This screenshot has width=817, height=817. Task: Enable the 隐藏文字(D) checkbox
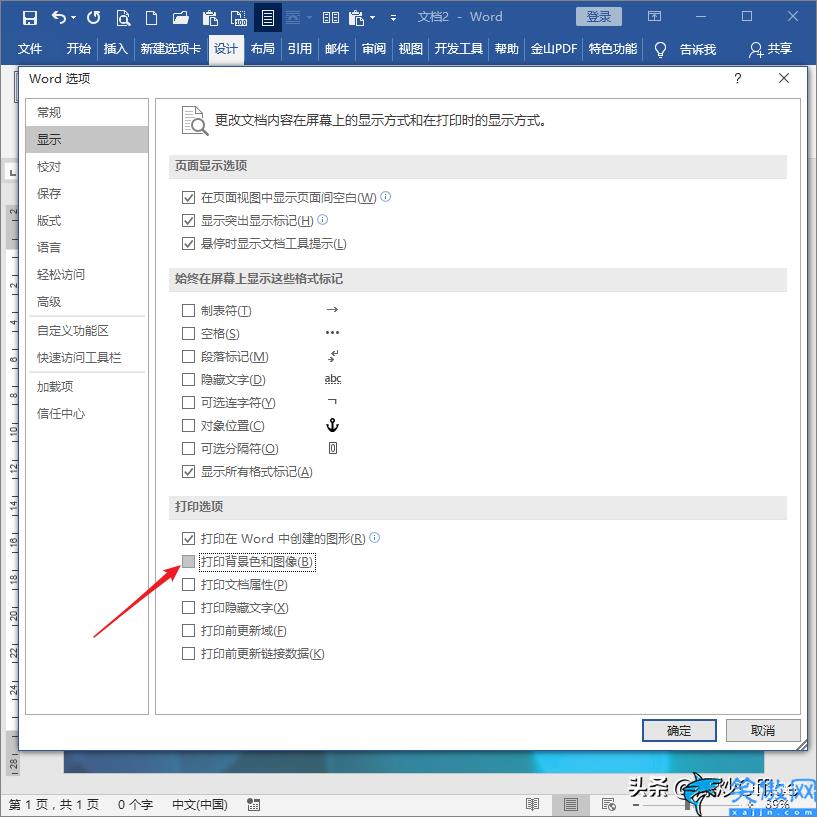pos(188,379)
